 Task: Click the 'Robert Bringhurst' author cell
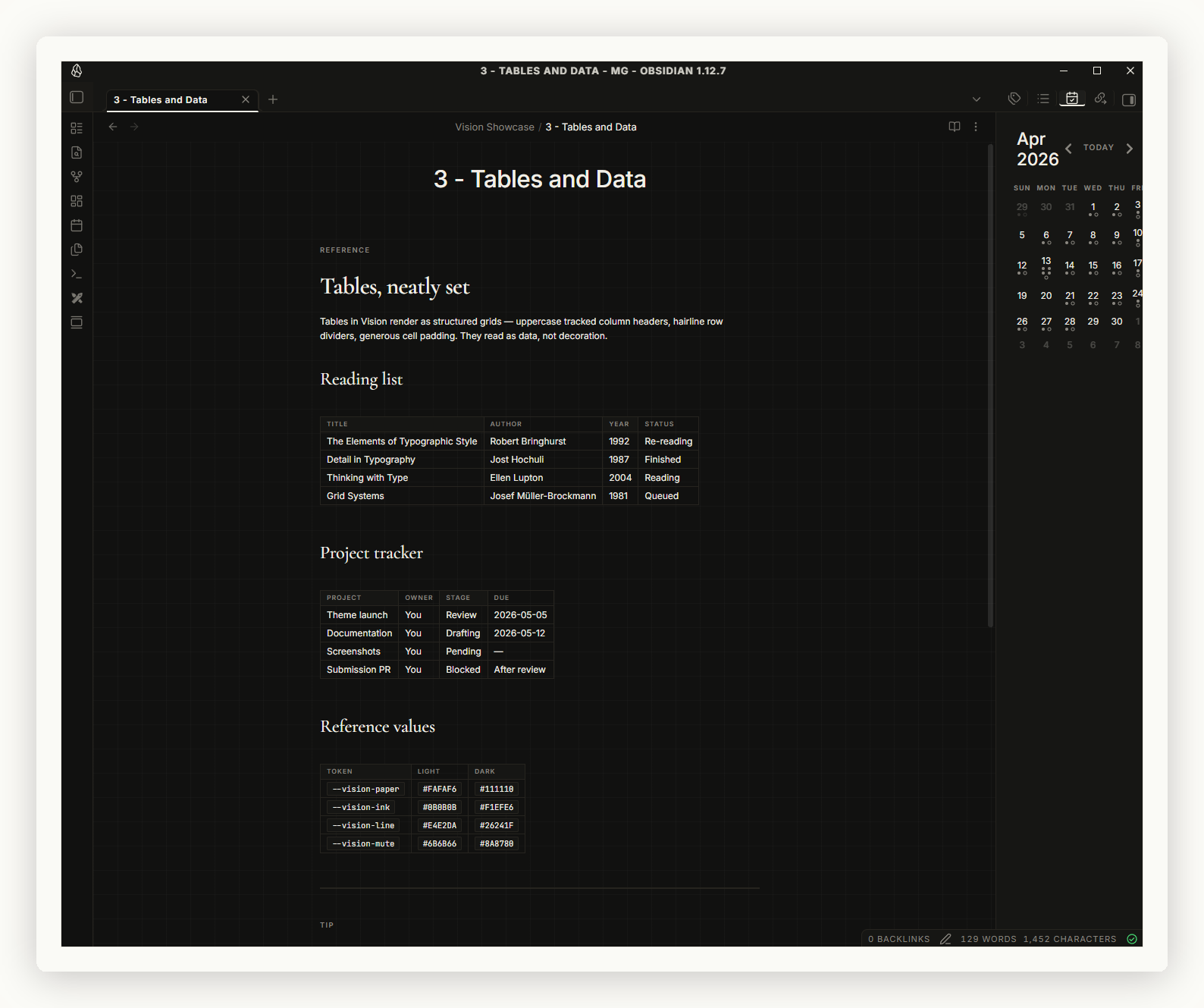tap(543, 441)
